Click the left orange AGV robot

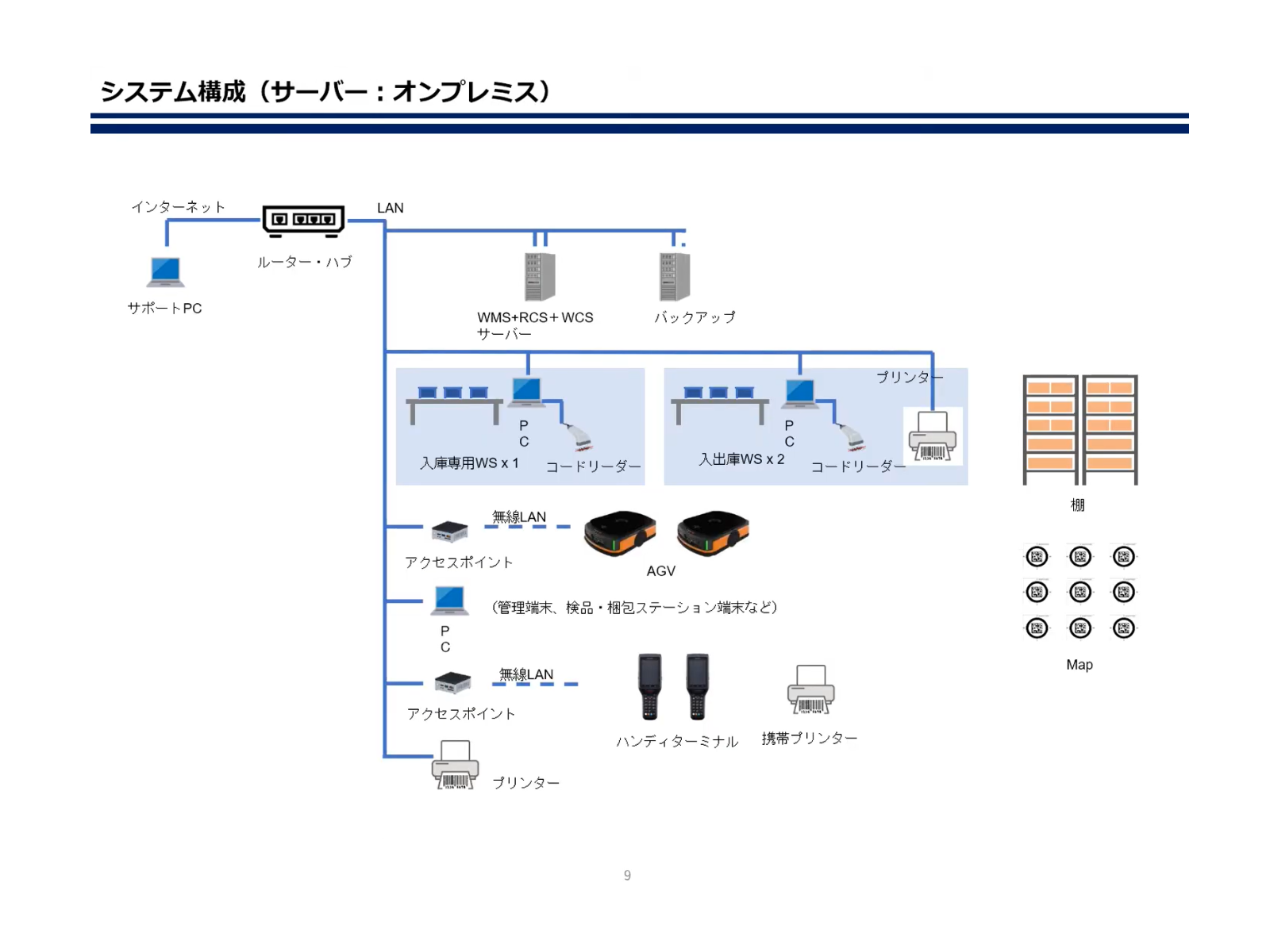point(620,533)
